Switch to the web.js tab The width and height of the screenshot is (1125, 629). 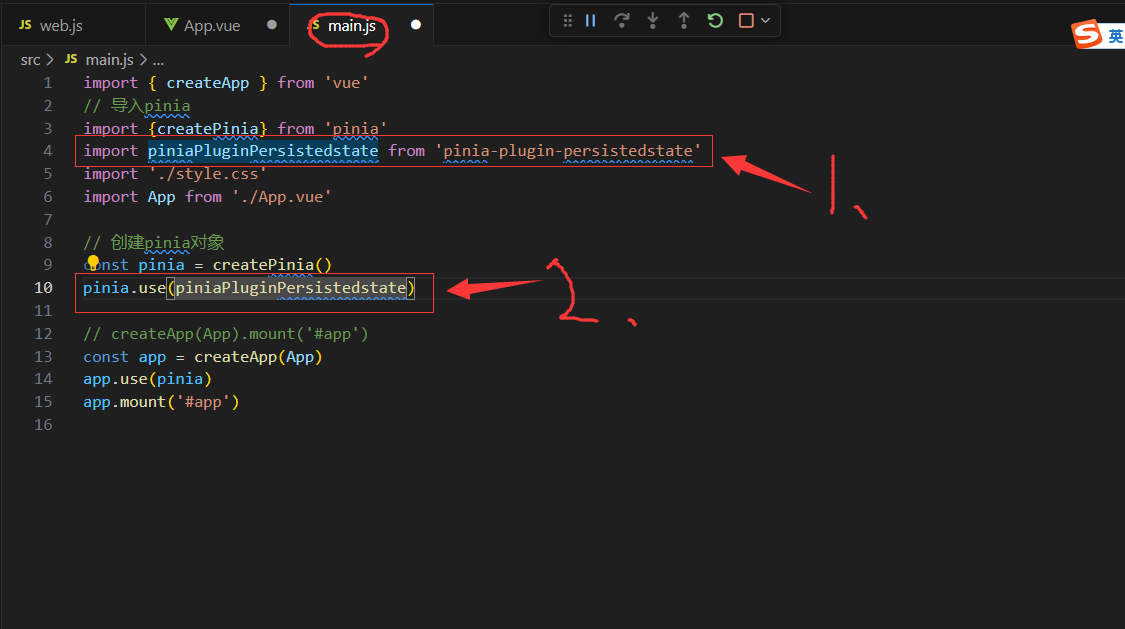[61, 26]
